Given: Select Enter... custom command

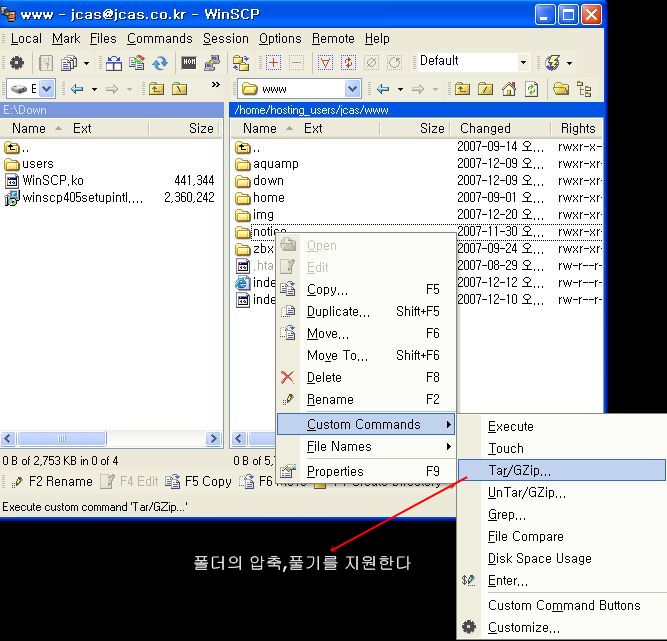Looking at the screenshot, I should tap(562, 581).
